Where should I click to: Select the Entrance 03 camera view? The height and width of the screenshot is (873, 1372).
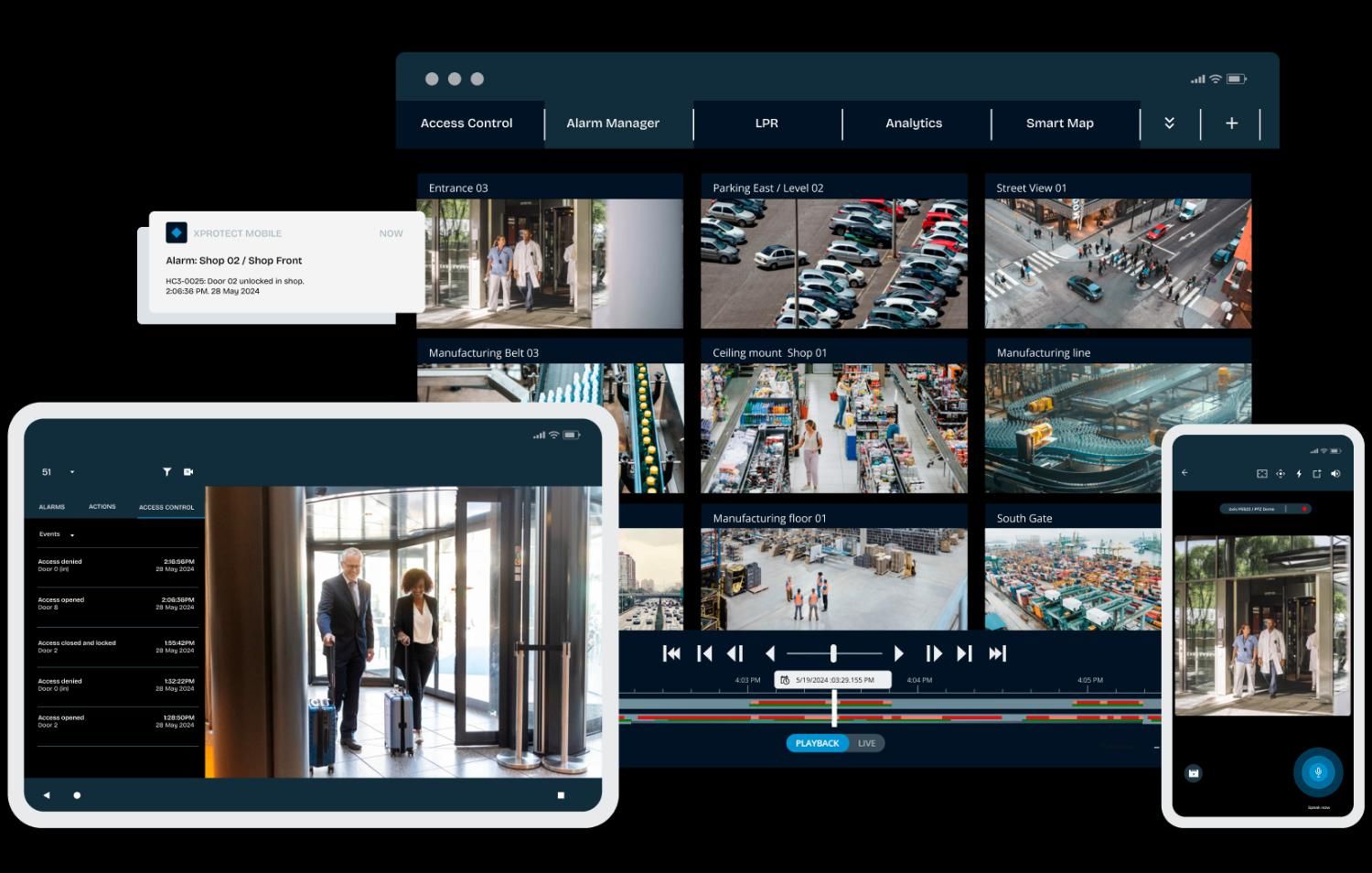click(x=550, y=252)
